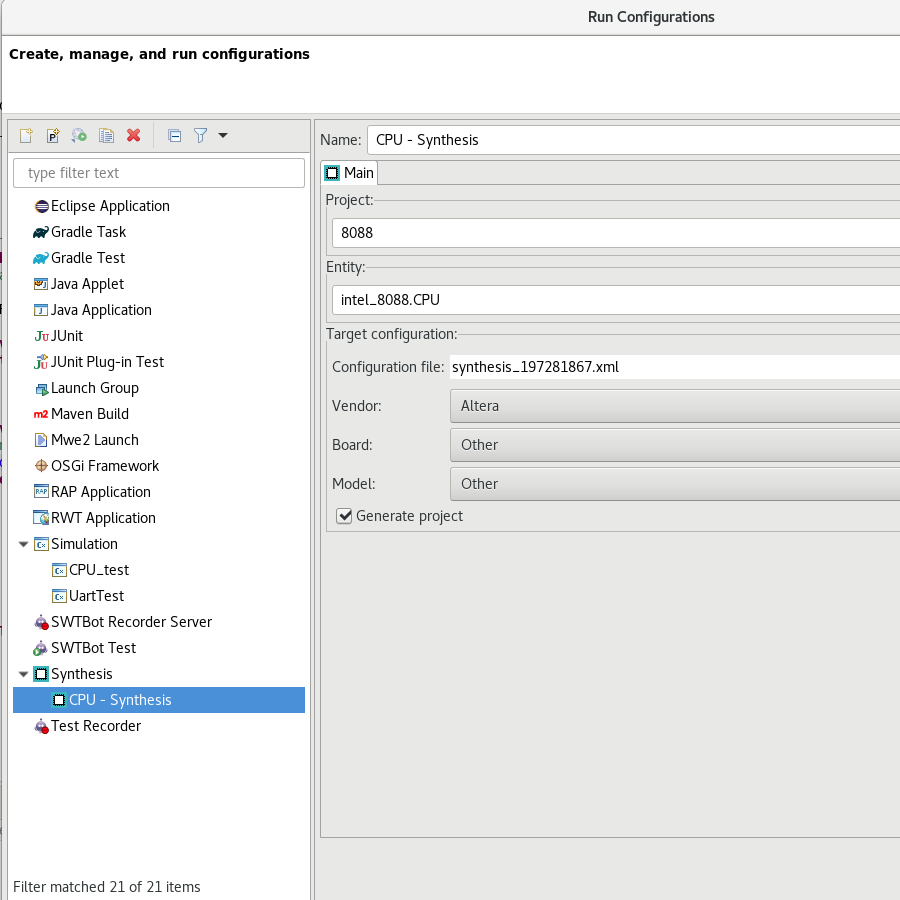Open the Model dropdown
Screen dimensions: 900x900
coord(675,484)
